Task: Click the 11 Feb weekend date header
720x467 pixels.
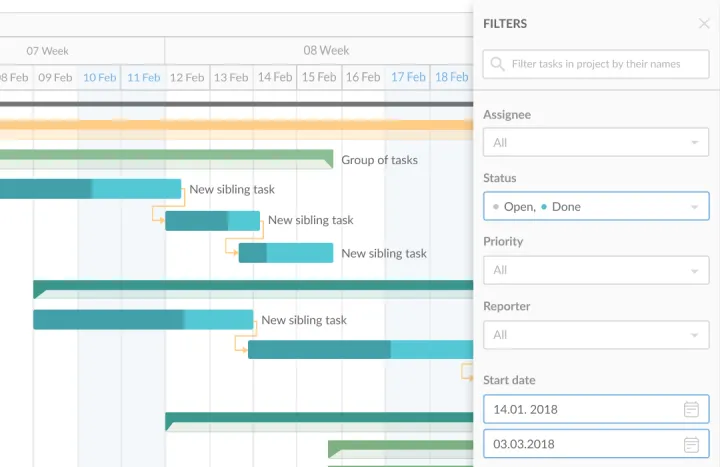Action: click(143, 77)
